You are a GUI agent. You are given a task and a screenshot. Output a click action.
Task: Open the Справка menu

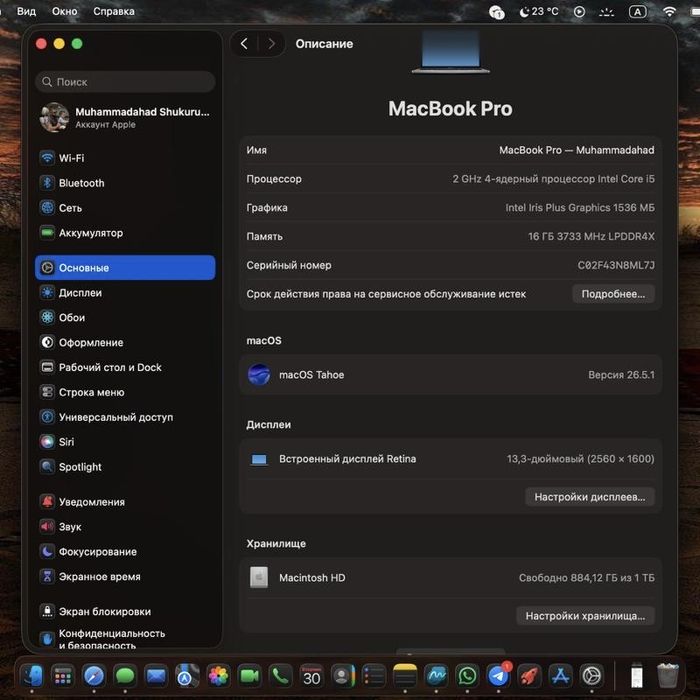[113, 11]
